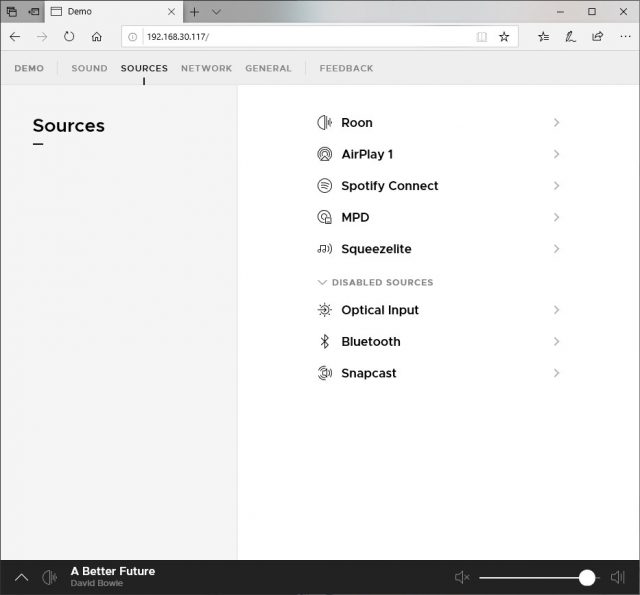Click the Optical Input label
The height and width of the screenshot is (595, 640).
click(x=380, y=310)
